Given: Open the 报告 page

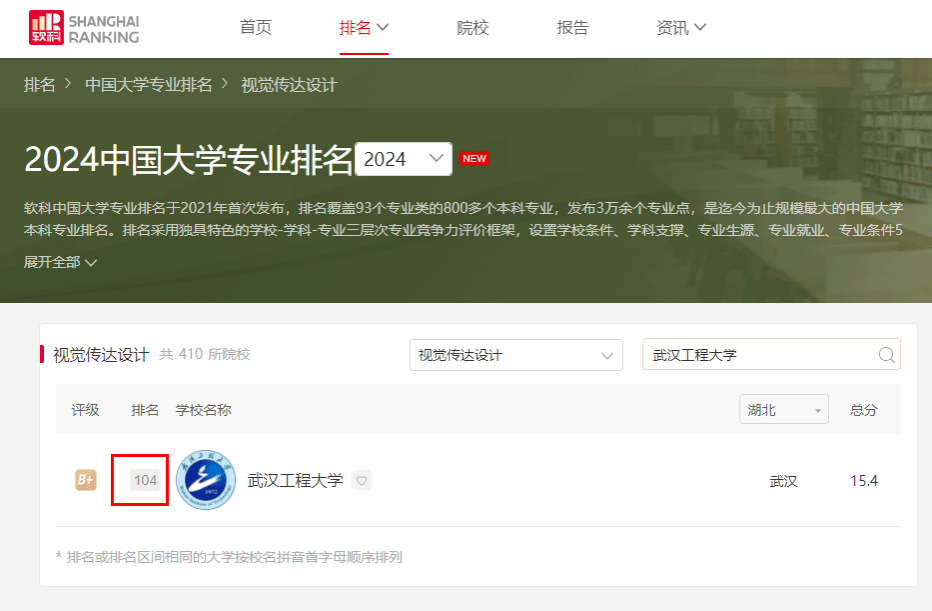Looking at the screenshot, I should point(573,28).
